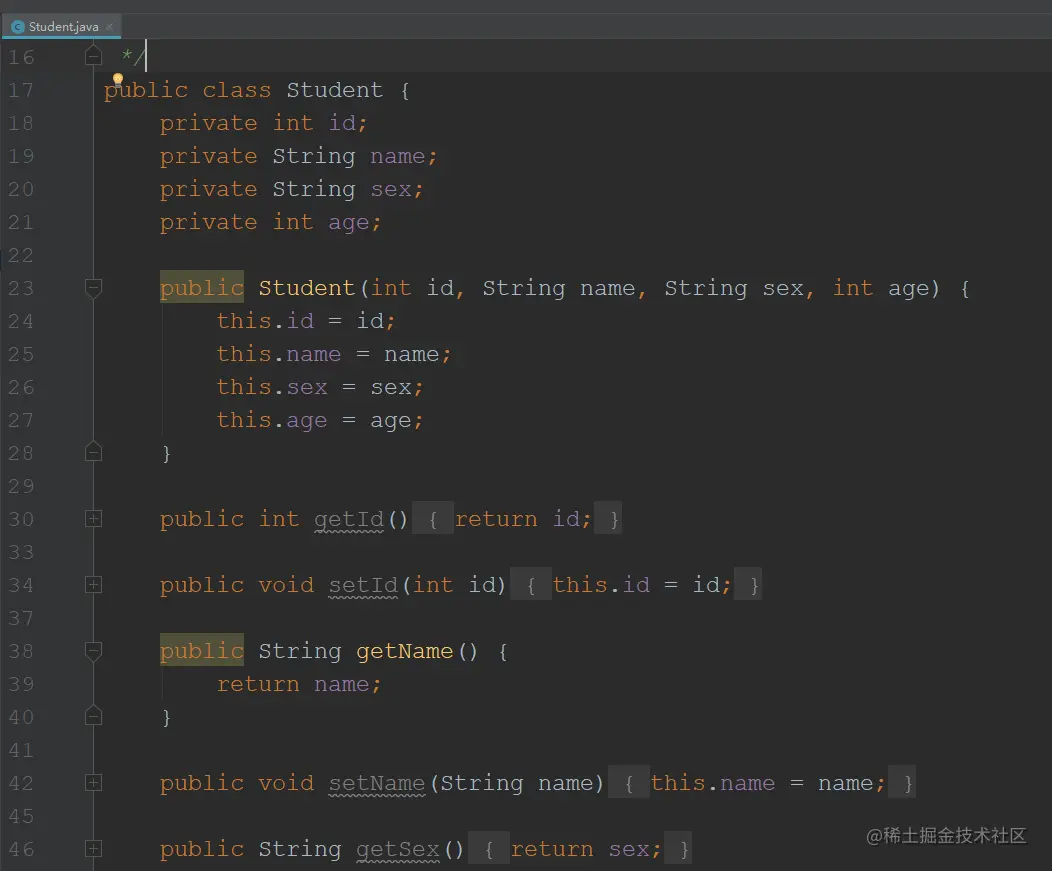Collapse the comment fold marker on line 16

tap(93, 56)
